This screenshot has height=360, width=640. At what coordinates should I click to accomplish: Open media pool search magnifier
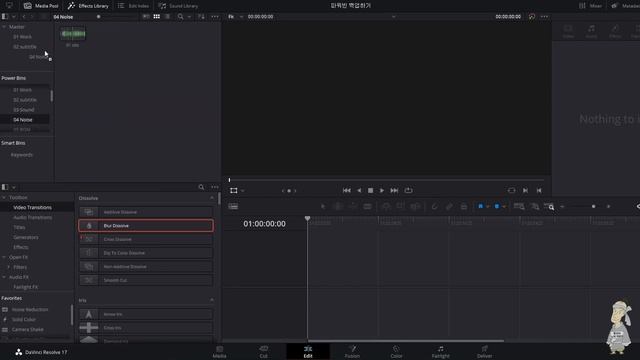(x=180, y=17)
